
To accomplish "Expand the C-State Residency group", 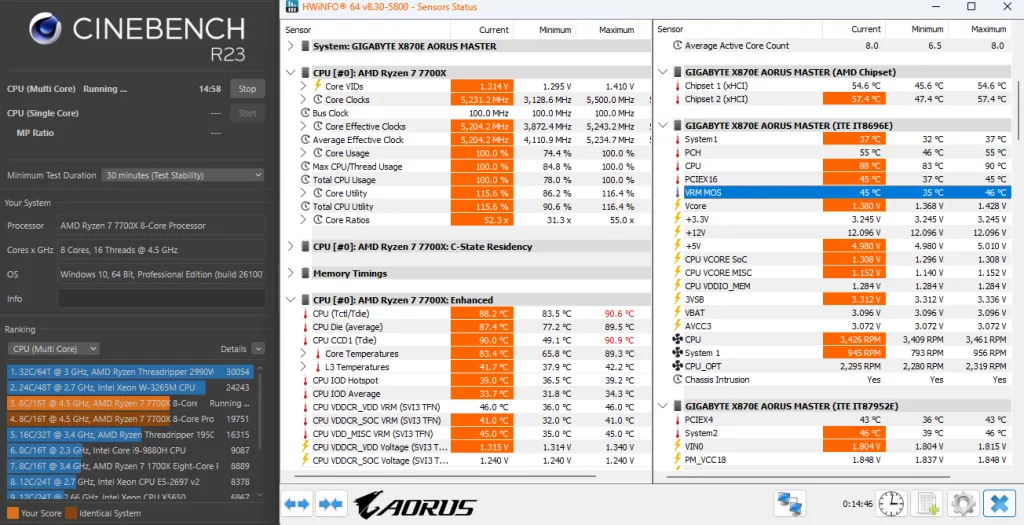I will coord(291,247).
